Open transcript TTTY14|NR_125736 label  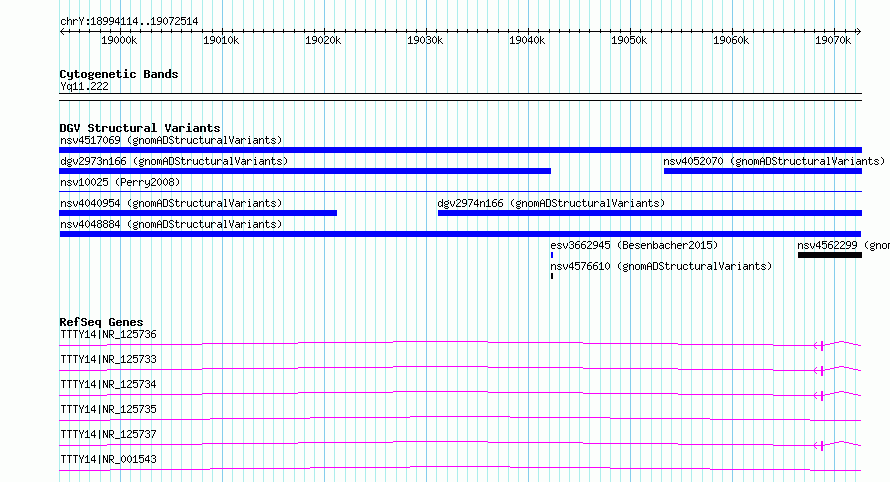[108, 334]
